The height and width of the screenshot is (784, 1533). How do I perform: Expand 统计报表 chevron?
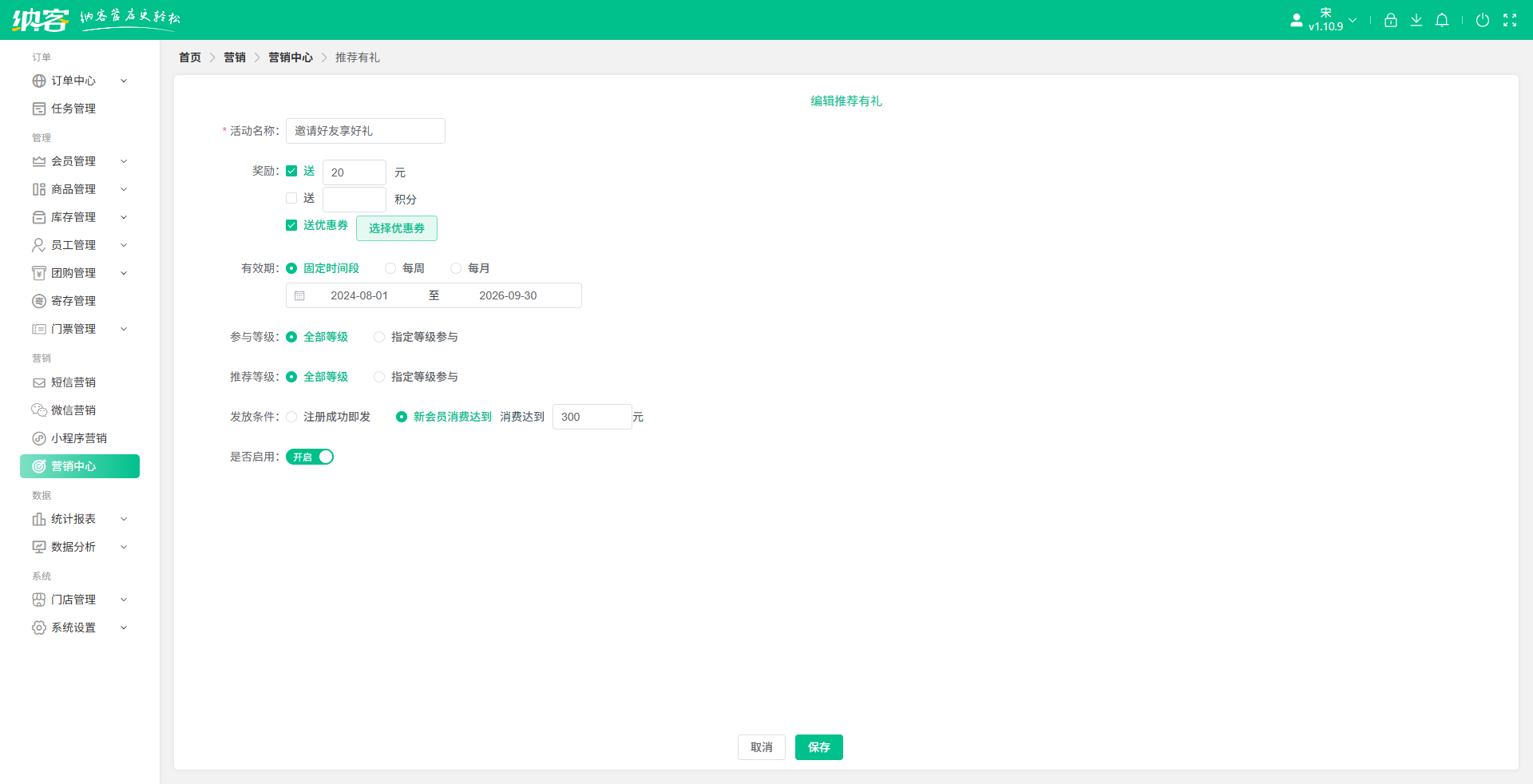click(124, 519)
